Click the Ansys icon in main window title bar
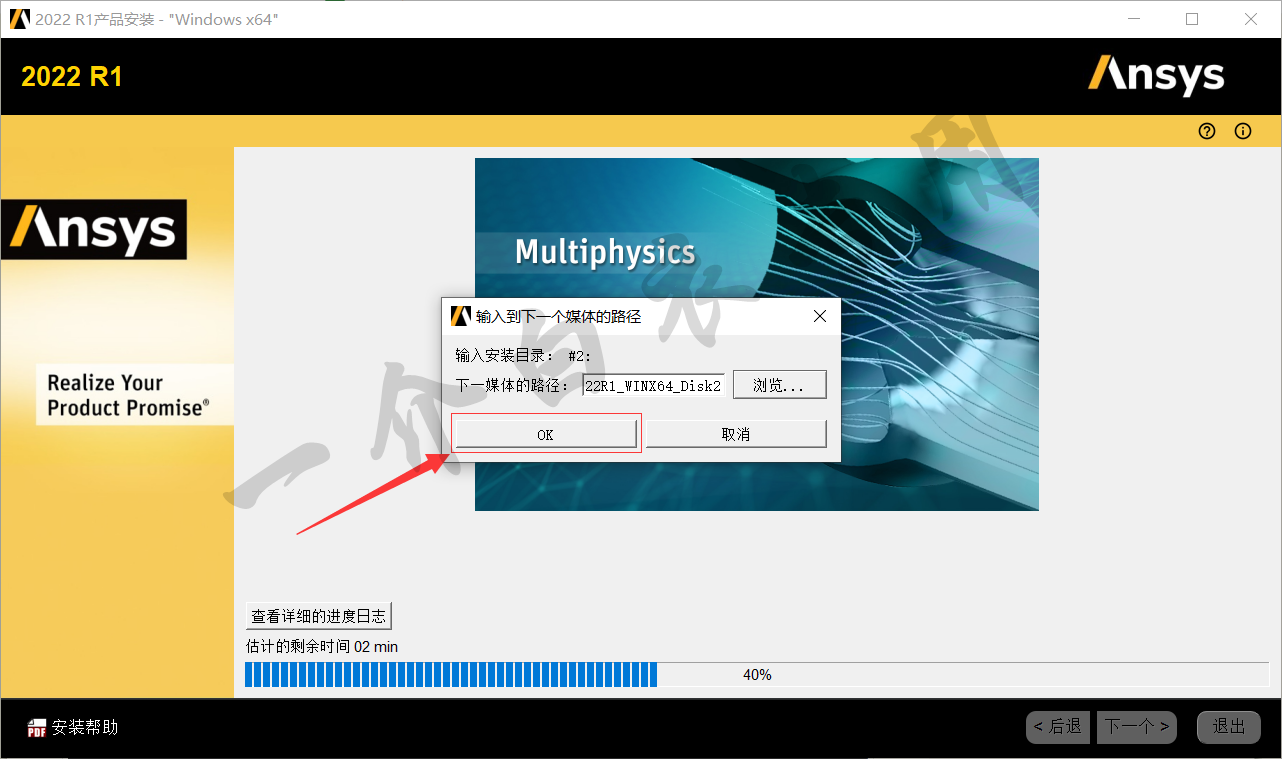Viewport: 1282px width, 759px height. (x=19, y=19)
